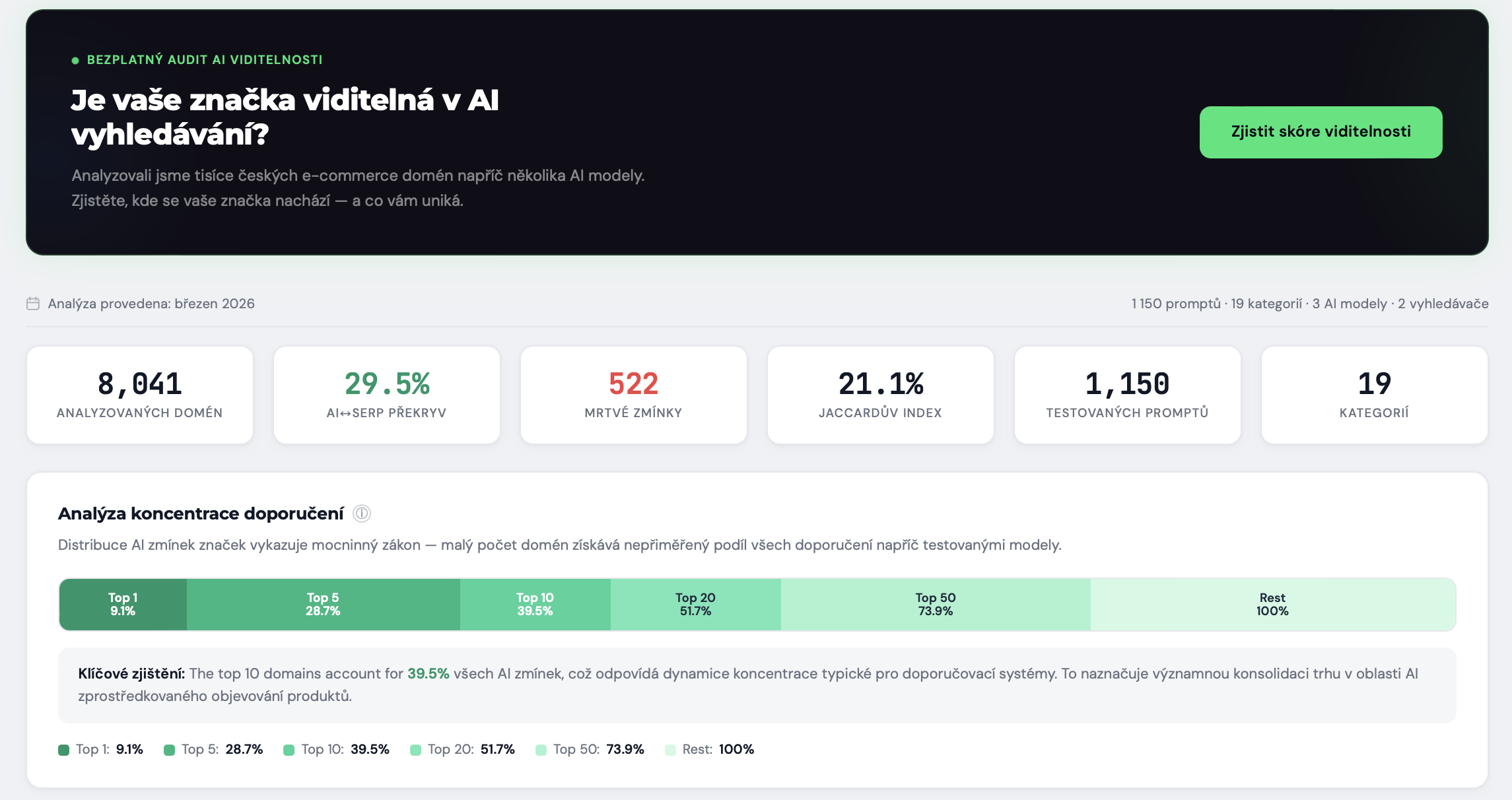Screen dimensions: 1512x800
Task: Select the Top 10 legend square
Action: [289, 749]
